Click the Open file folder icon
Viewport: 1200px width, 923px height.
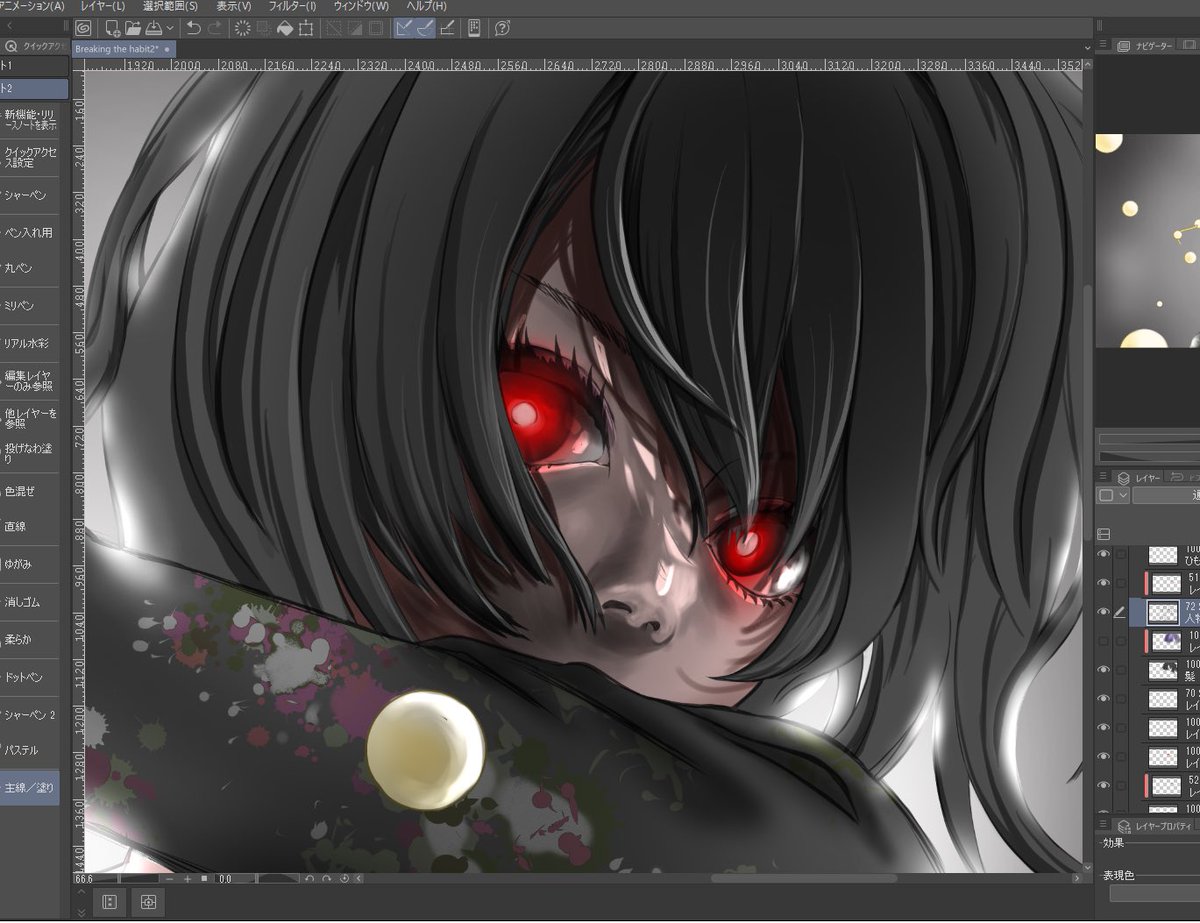point(133,28)
